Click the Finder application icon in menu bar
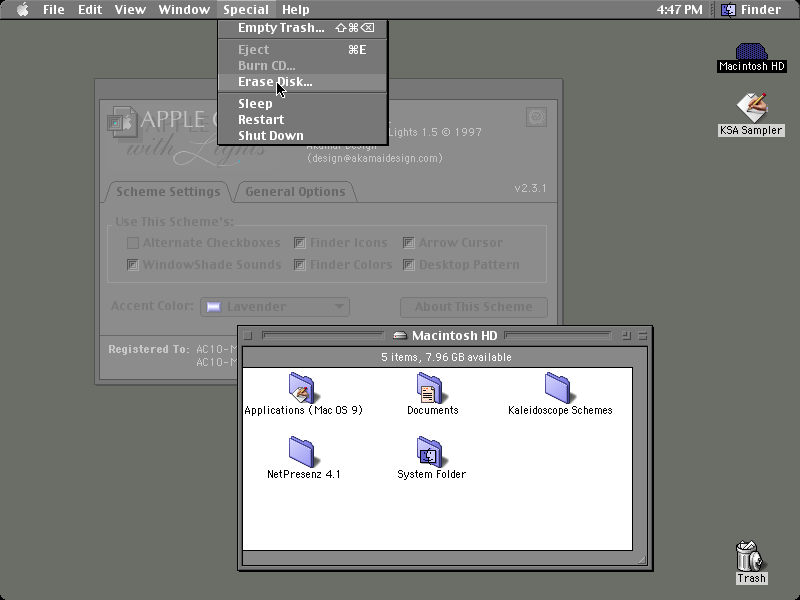The image size is (800, 600). click(x=728, y=9)
